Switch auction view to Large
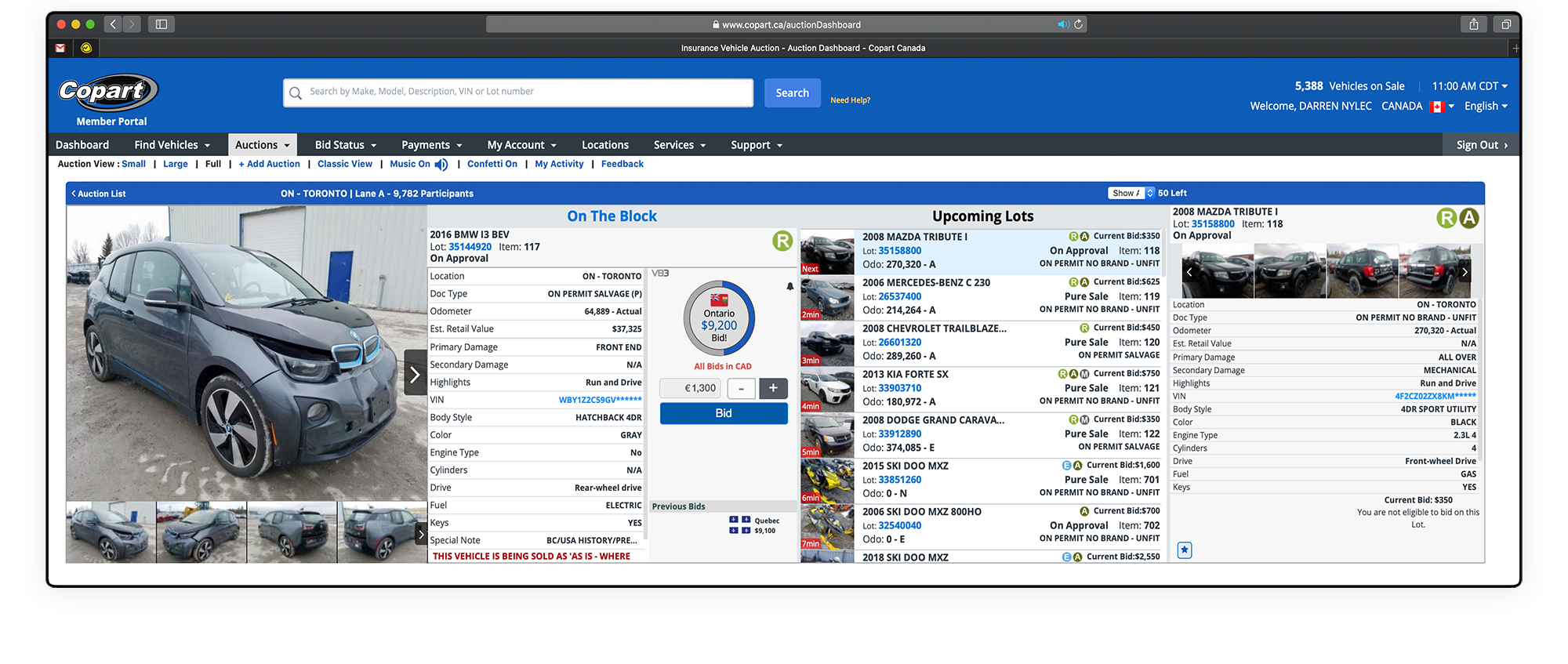This screenshot has width=1568, height=664. coord(176,164)
